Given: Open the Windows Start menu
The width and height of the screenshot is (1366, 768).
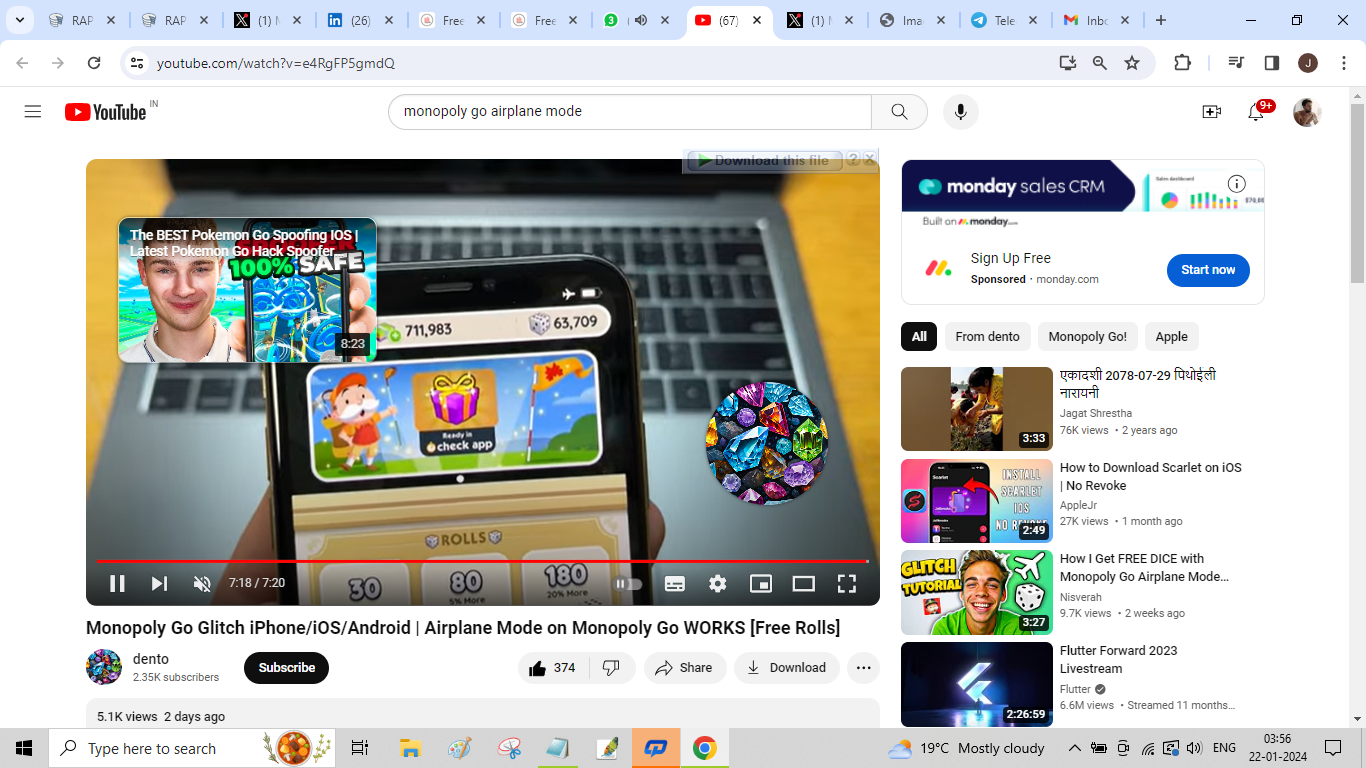Looking at the screenshot, I should (24, 748).
